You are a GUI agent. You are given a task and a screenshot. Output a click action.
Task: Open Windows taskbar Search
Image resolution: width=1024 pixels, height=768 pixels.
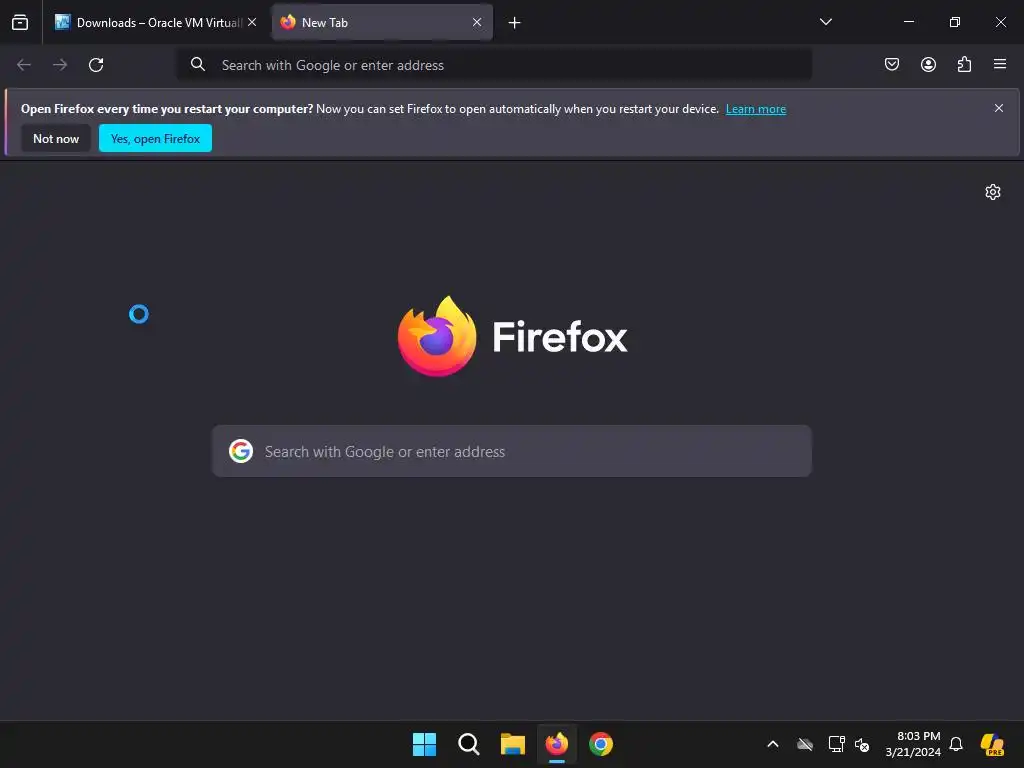468,744
